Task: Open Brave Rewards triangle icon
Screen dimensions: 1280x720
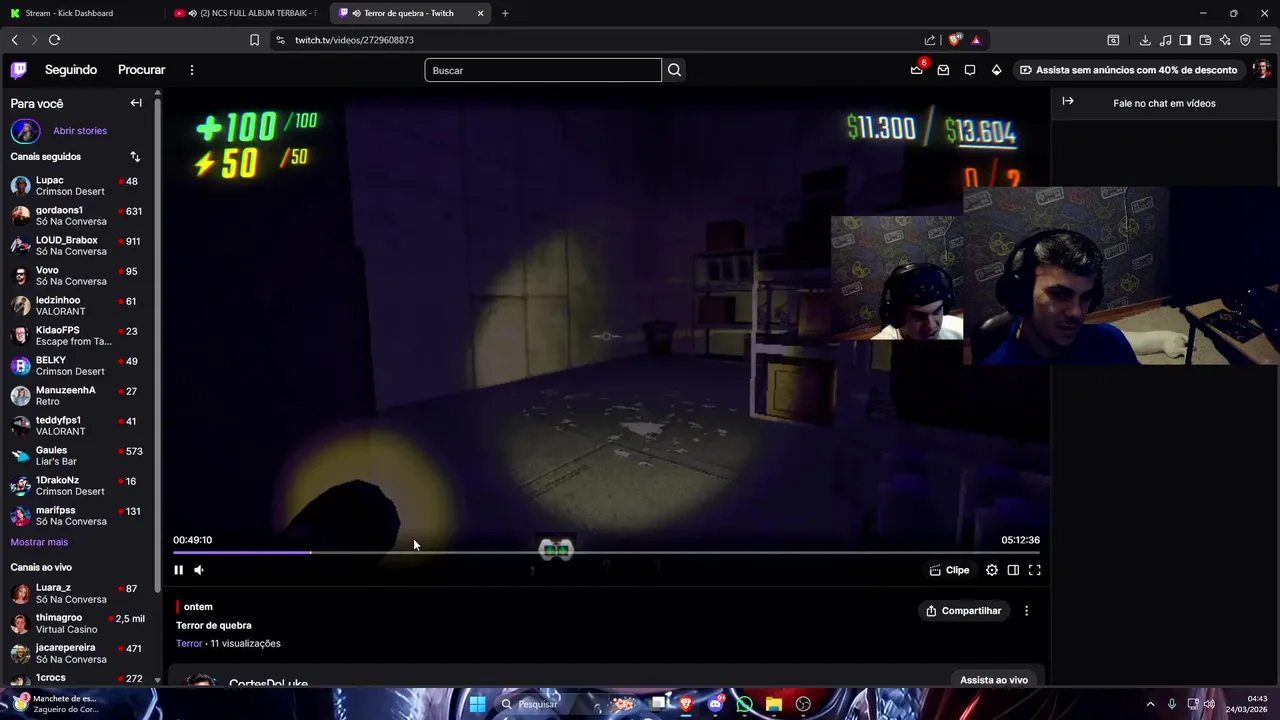Action: coord(976,40)
